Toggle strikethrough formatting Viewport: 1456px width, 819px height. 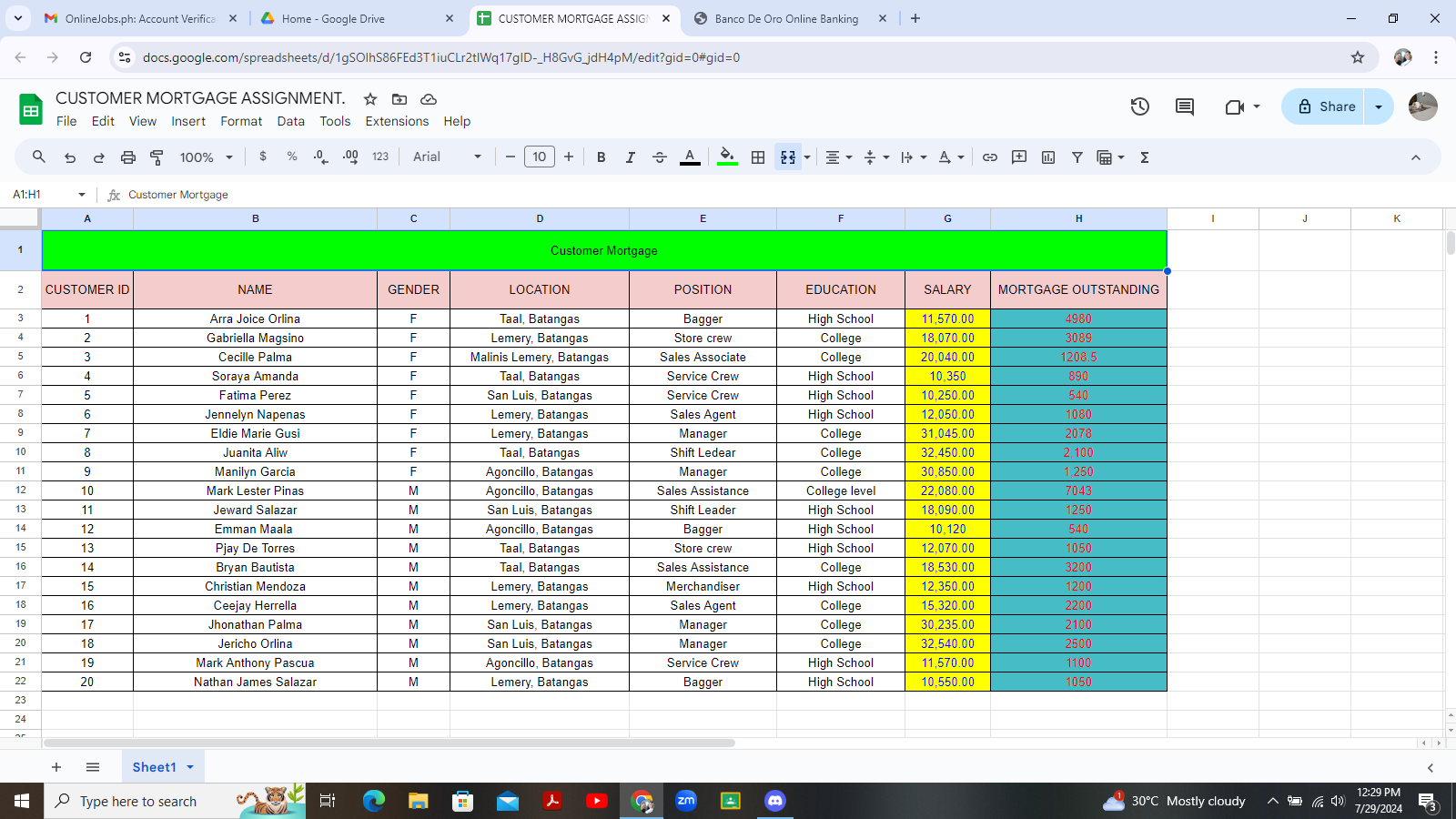click(660, 157)
